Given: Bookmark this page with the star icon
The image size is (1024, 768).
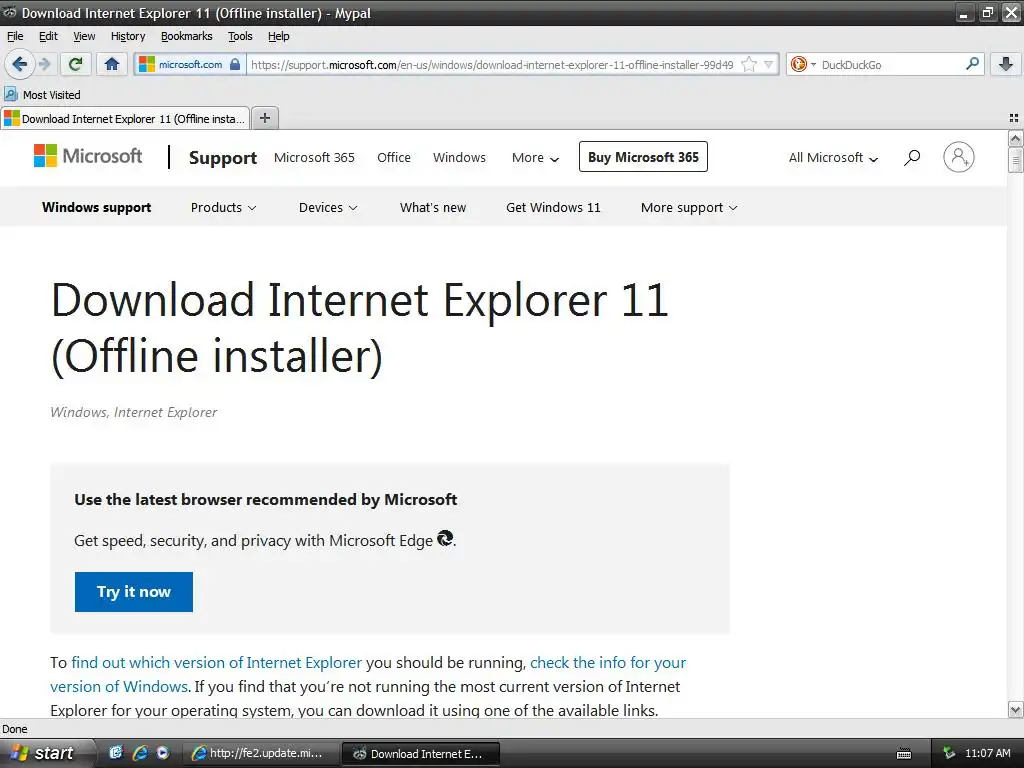Looking at the screenshot, I should pyautogui.click(x=749, y=64).
